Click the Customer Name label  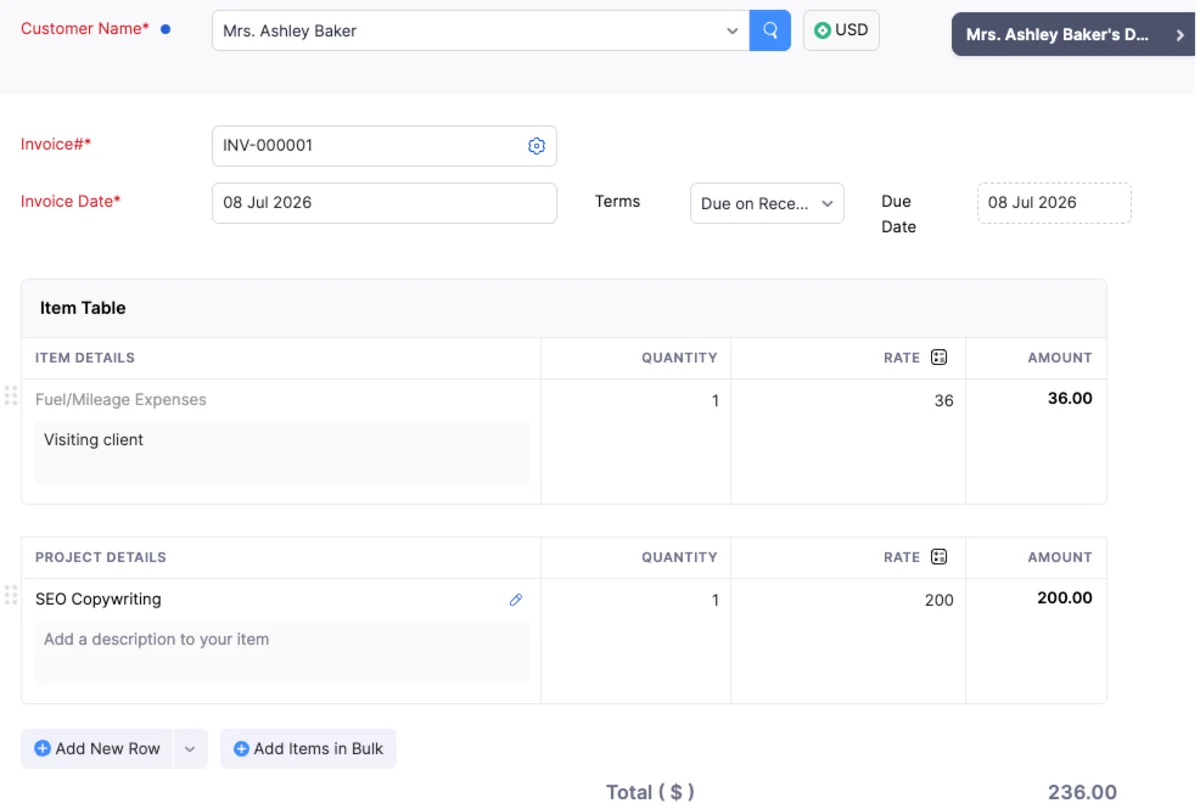[x=85, y=29]
